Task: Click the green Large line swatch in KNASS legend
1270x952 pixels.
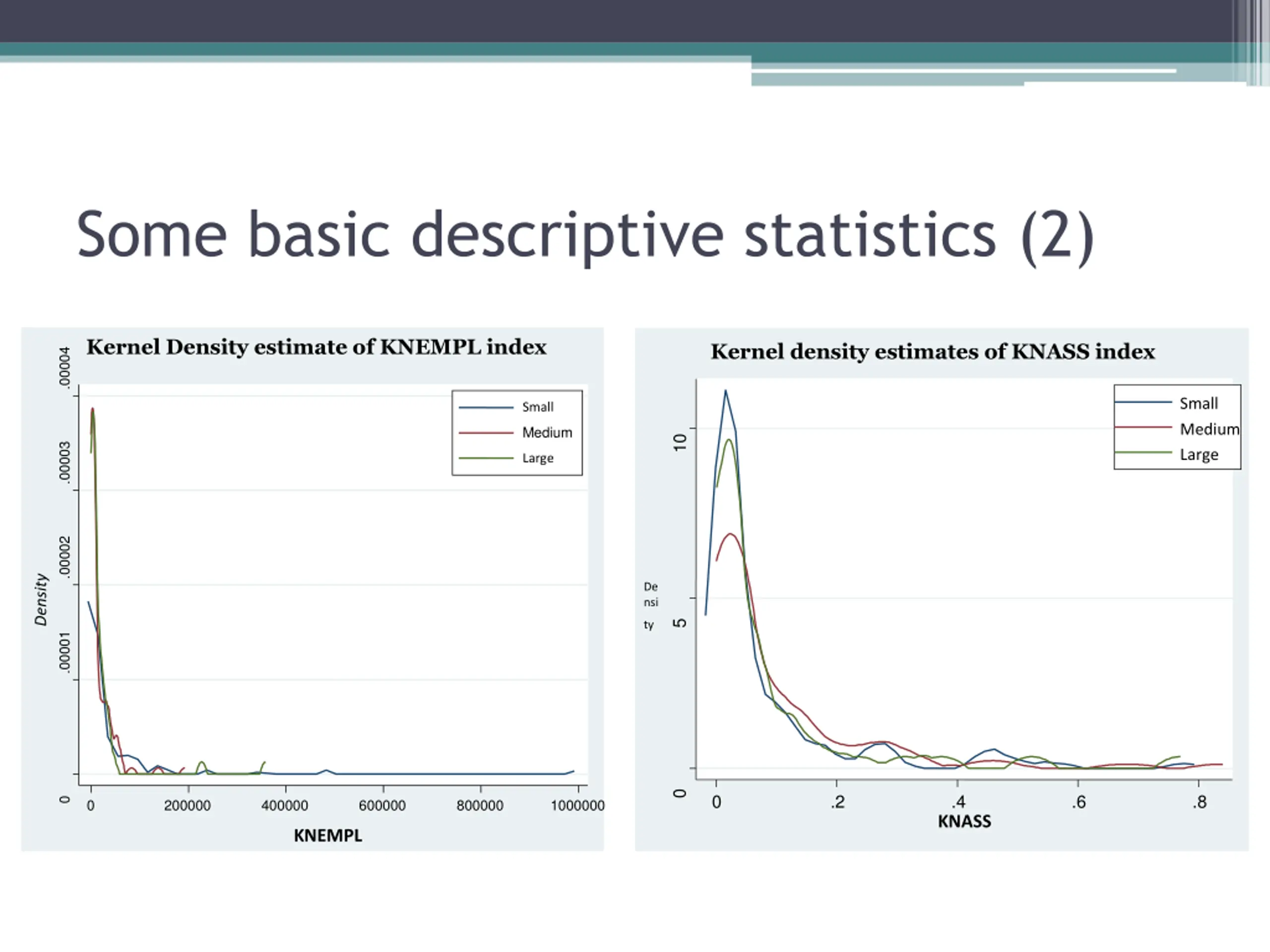Action: 1143,452
